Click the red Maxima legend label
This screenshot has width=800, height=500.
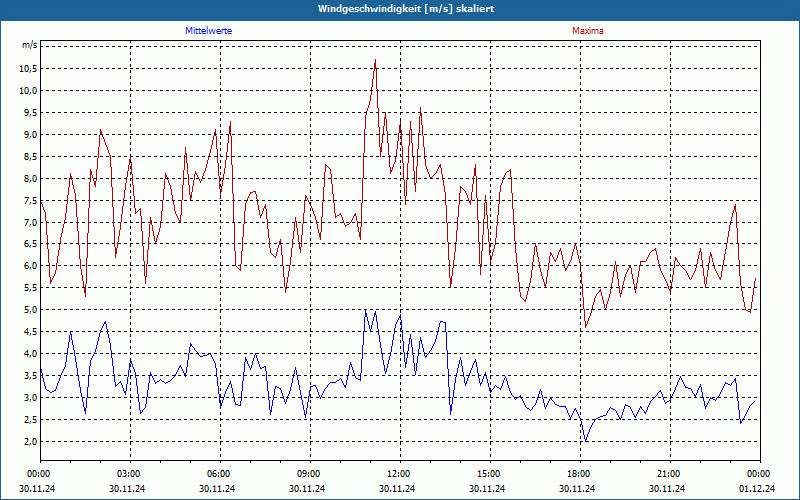tap(588, 31)
